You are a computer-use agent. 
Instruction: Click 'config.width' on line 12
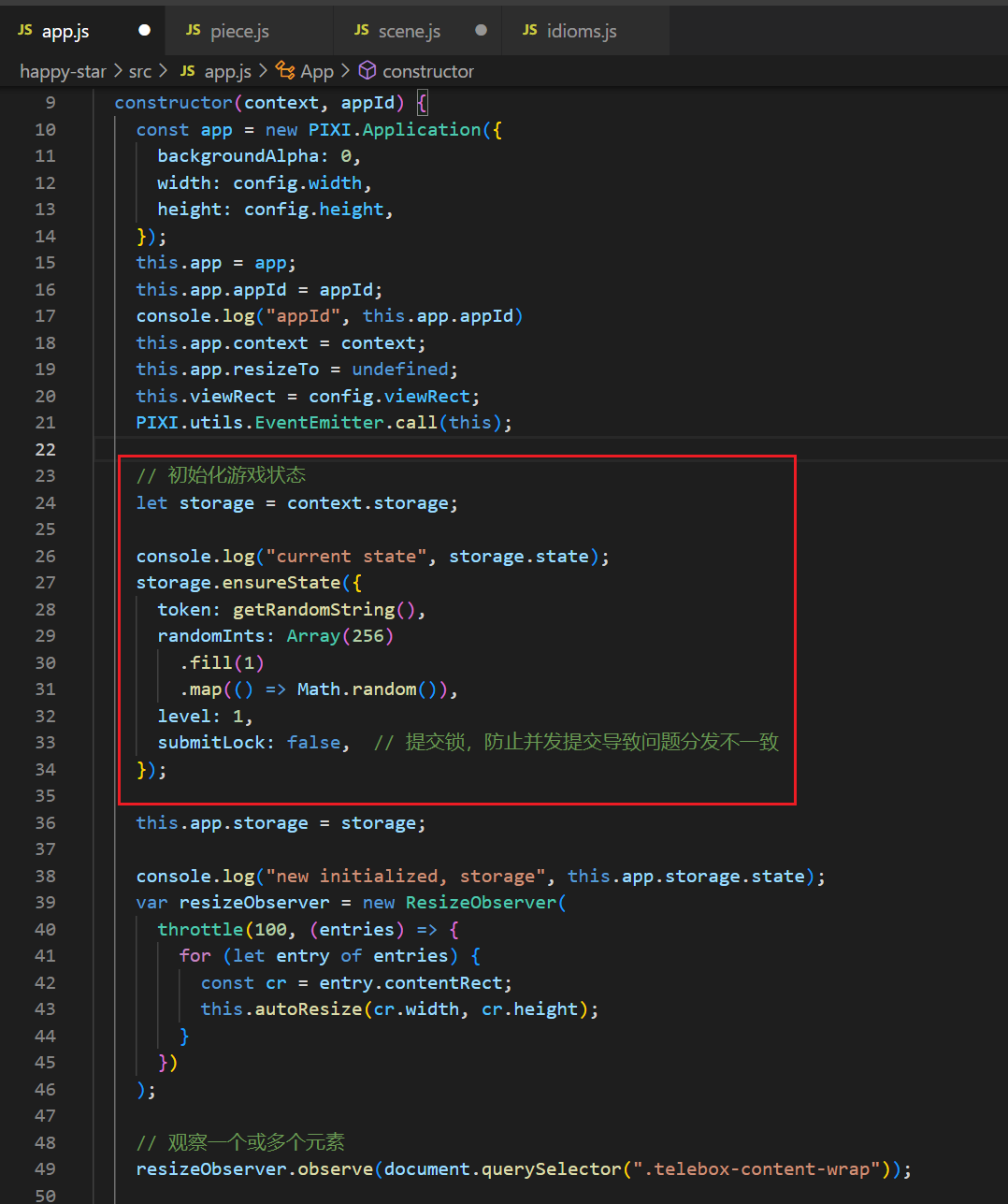pos(297,183)
